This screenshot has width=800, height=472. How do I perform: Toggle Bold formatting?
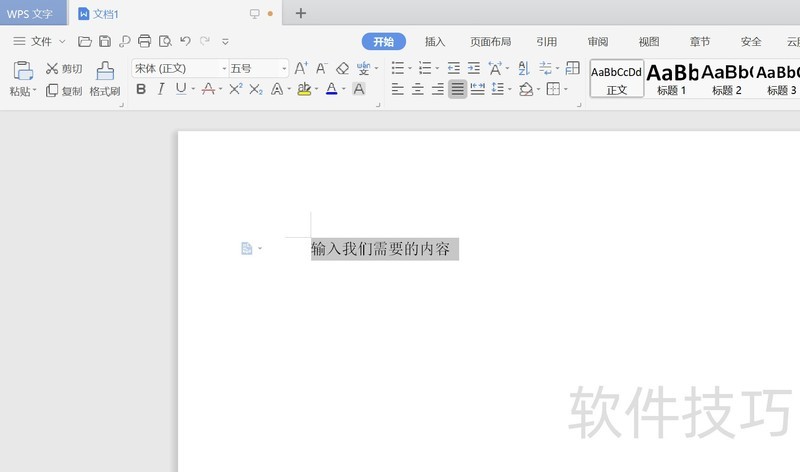coord(141,89)
